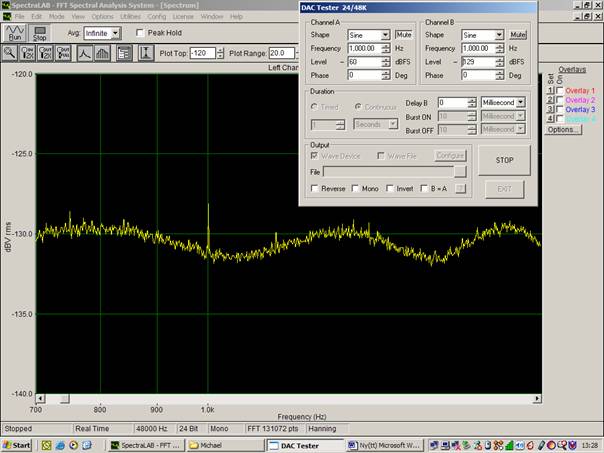The image size is (604, 453).
Task: Click the file browse button next to File field
Action: pyautogui.click(x=460, y=172)
